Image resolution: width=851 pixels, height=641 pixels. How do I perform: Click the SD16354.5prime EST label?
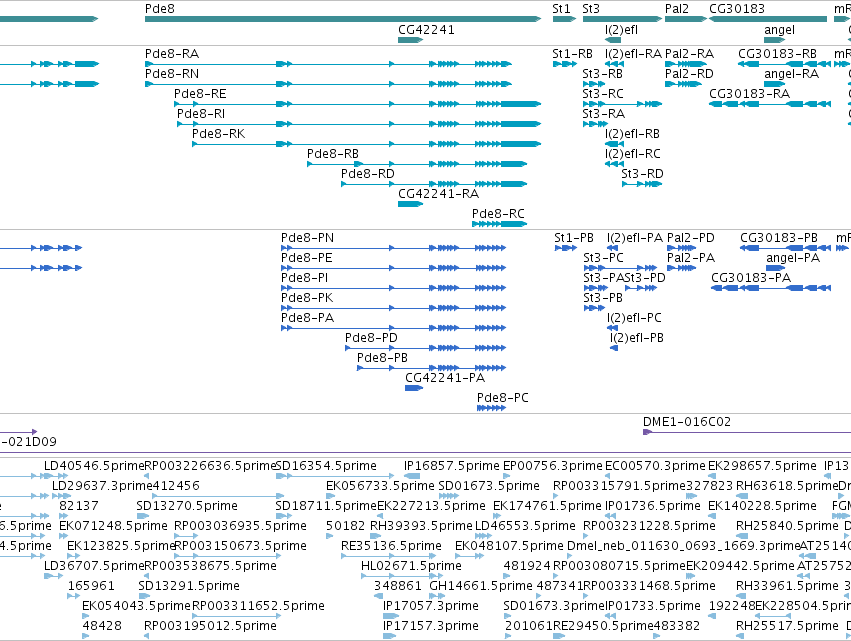(x=326, y=466)
